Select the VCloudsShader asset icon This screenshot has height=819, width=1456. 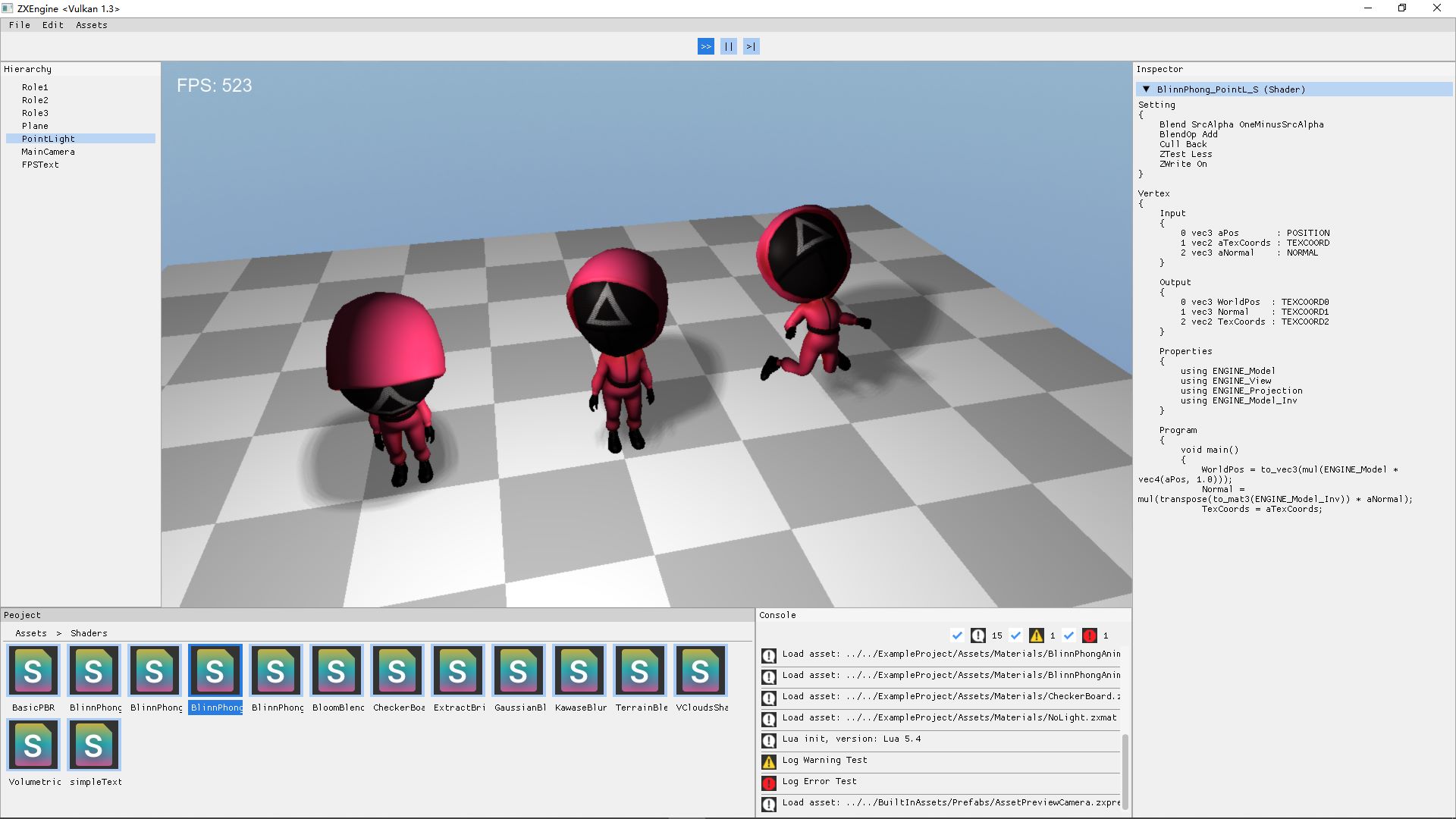click(701, 670)
